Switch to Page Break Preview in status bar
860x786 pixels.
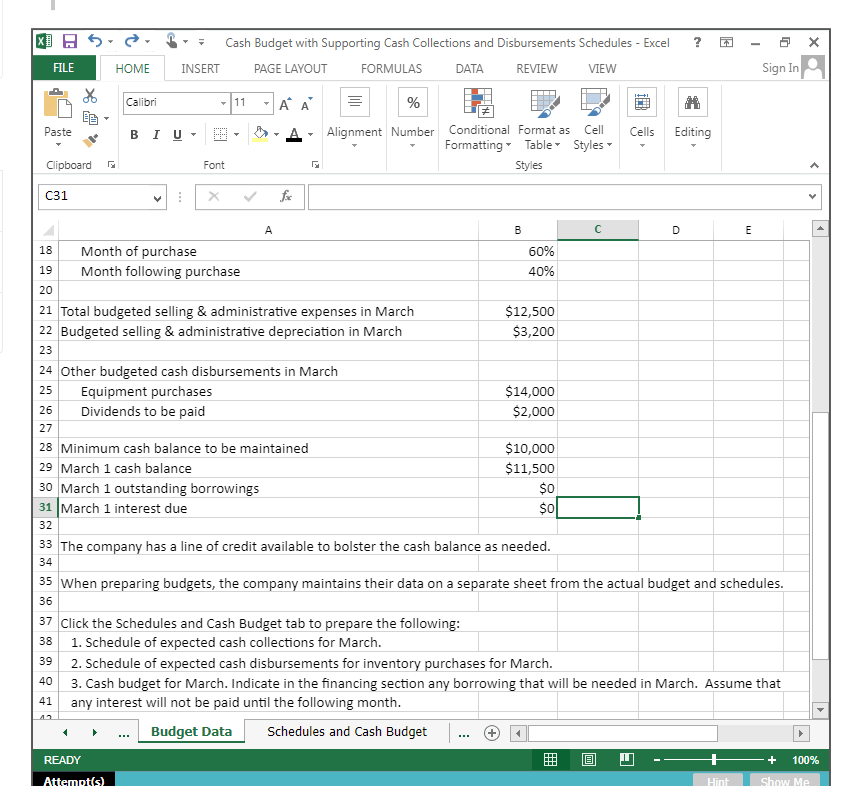(x=627, y=760)
